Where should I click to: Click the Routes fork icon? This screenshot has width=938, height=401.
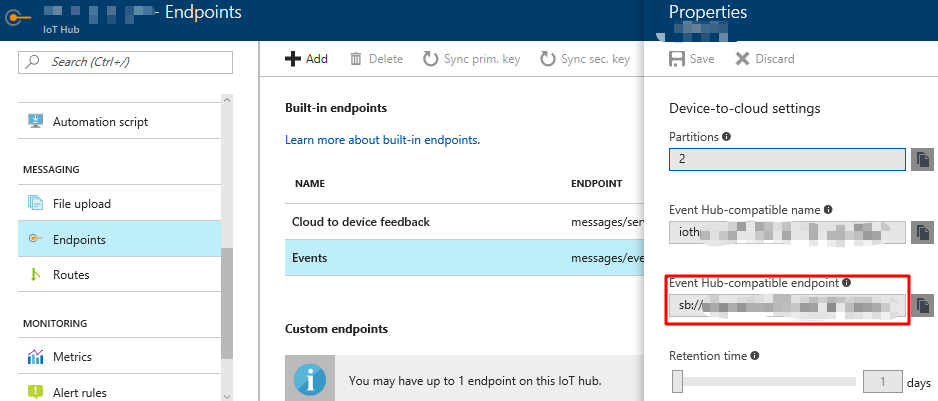35,275
